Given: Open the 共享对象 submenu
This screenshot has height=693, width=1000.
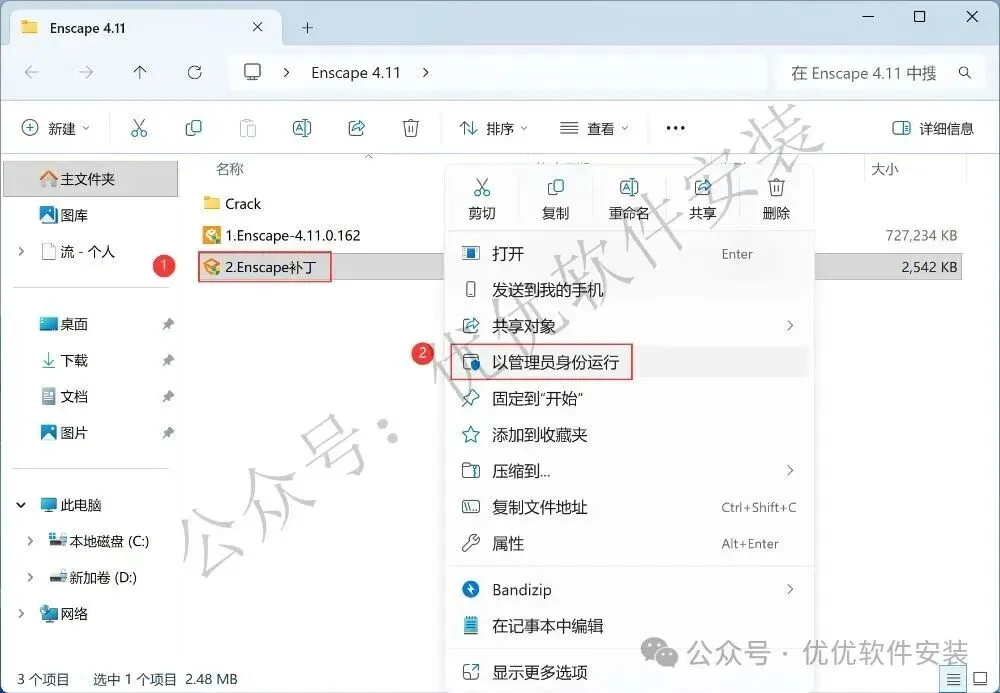Looking at the screenshot, I should 630,326.
